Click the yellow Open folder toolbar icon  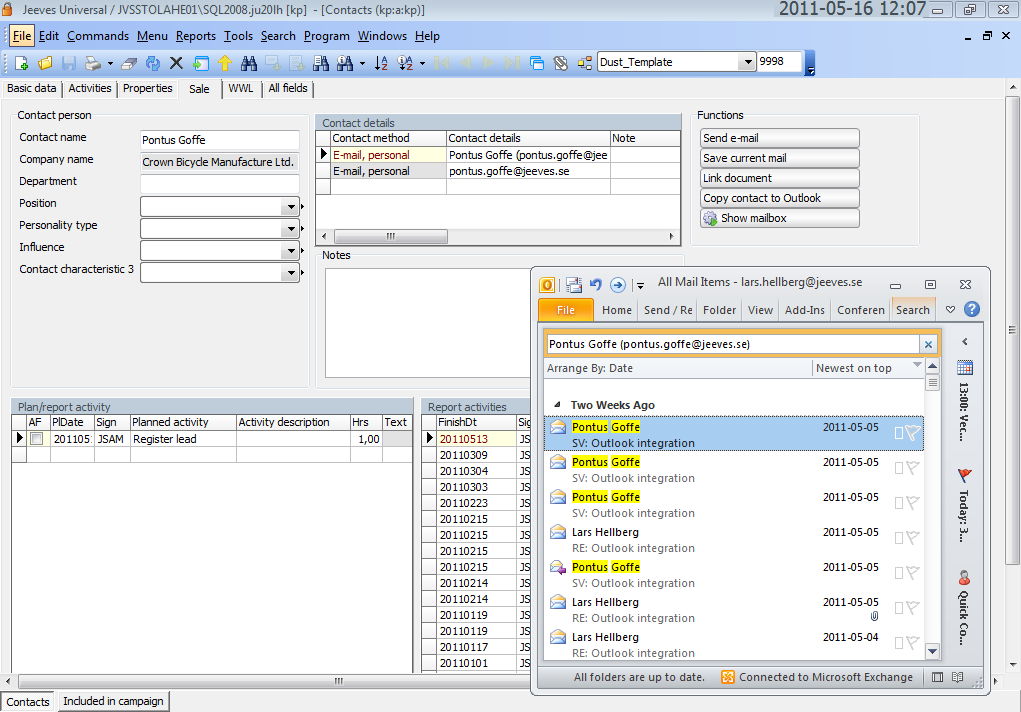point(46,63)
